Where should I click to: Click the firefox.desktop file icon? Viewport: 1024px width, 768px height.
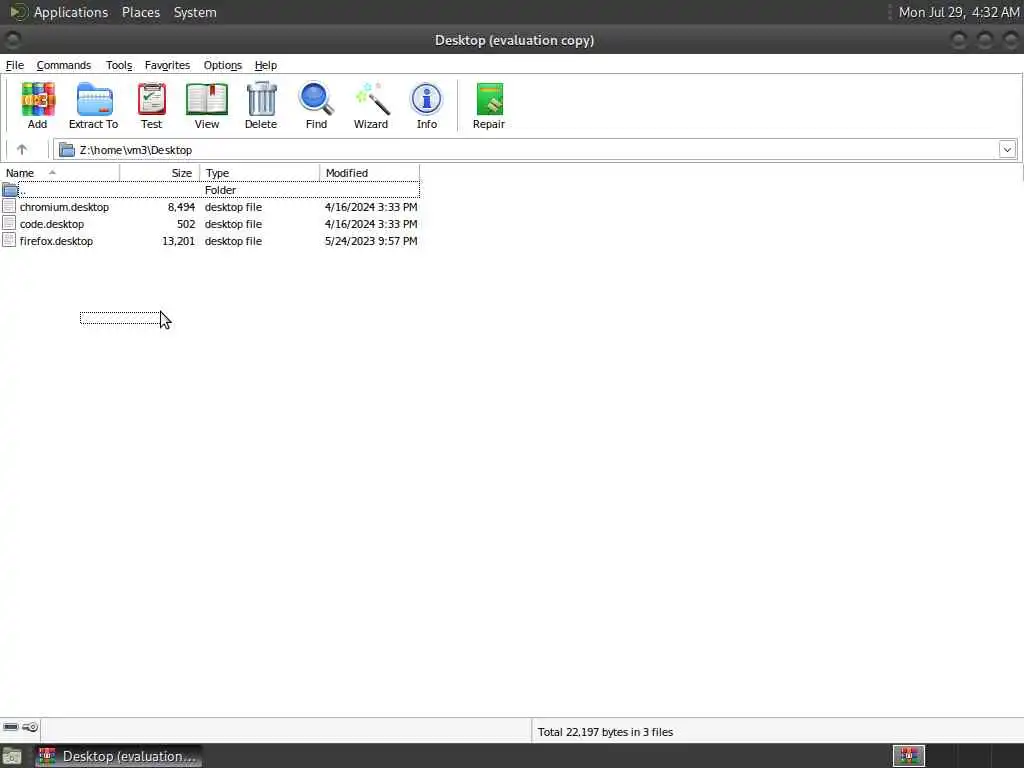pos(9,240)
